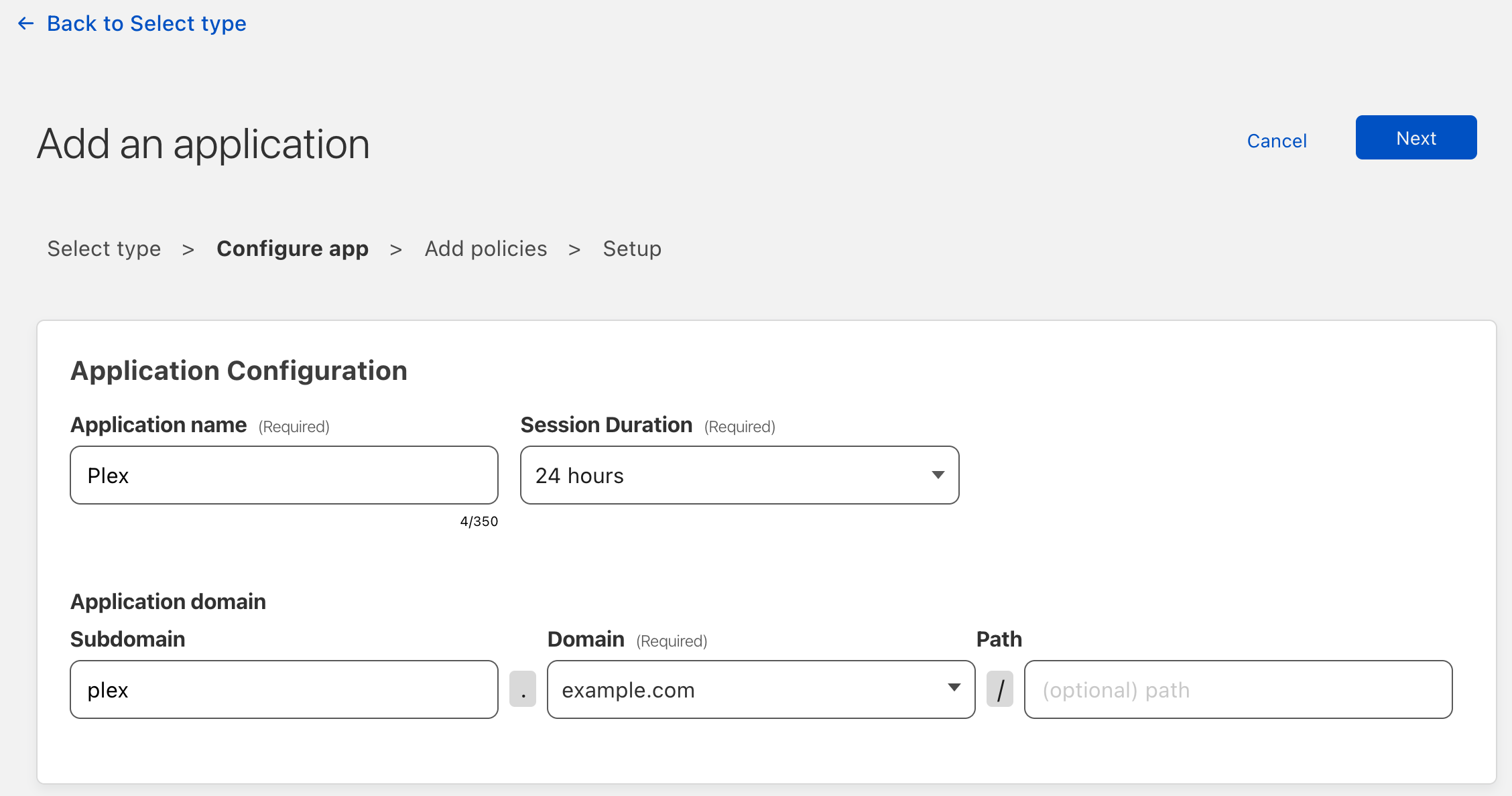The image size is (1512, 796).
Task: Click the optional path field
Action: 1237,689
